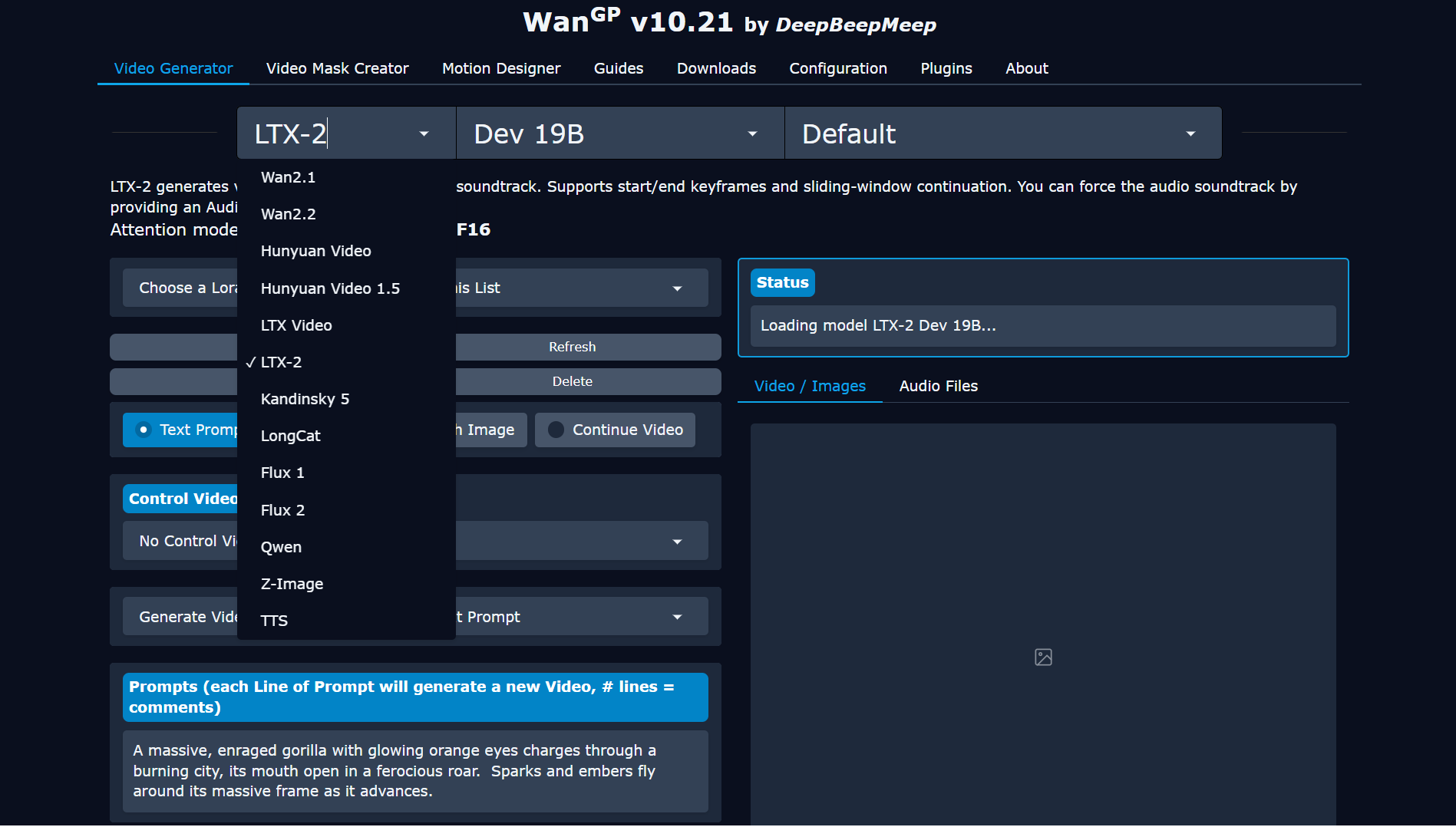Switch to the Audio Files tab
The height and width of the screenshot is (827, 1456).
coord(938,386)
